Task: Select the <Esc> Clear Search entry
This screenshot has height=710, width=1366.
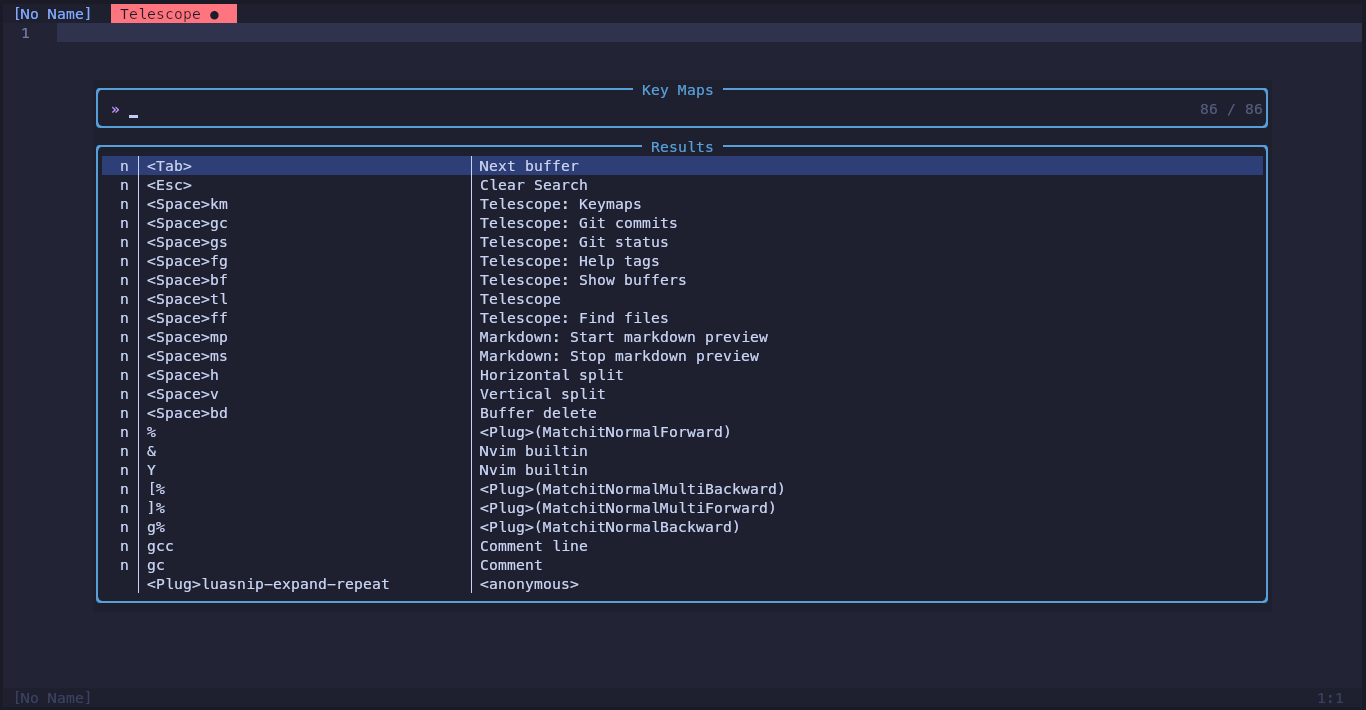Action: click(x=682, y=185)
